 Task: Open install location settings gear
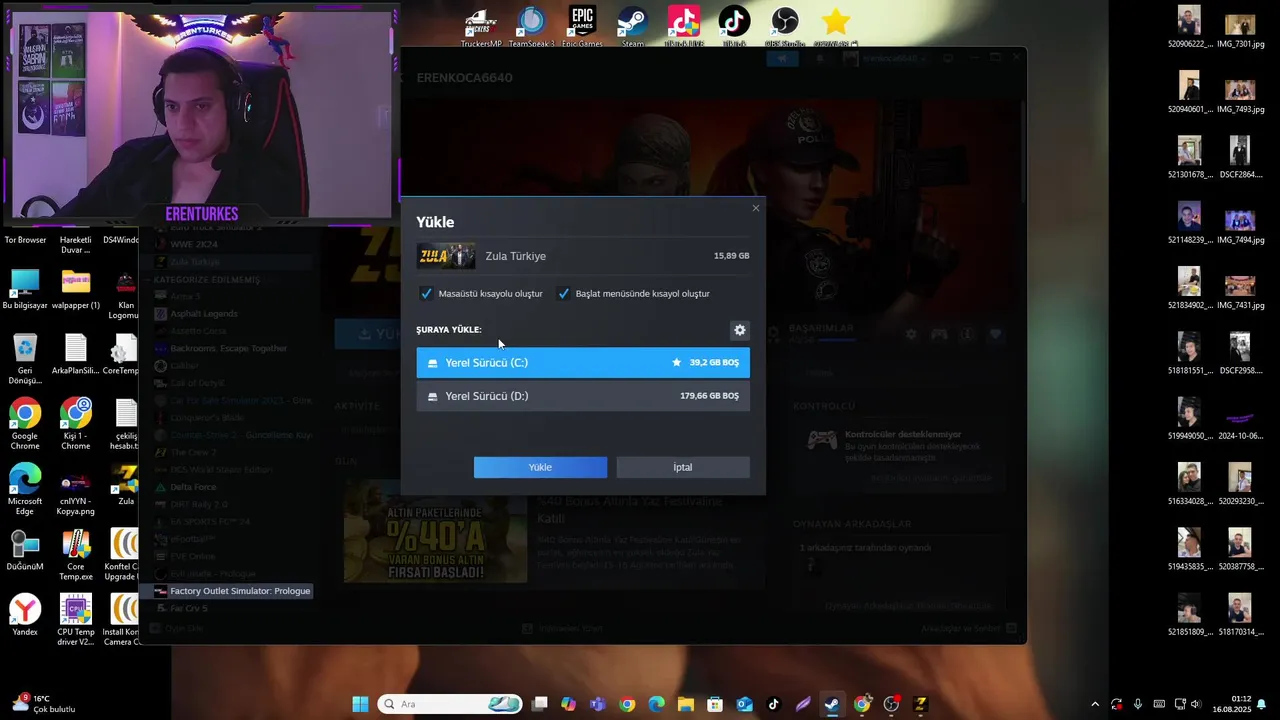[x=740, y=330]
